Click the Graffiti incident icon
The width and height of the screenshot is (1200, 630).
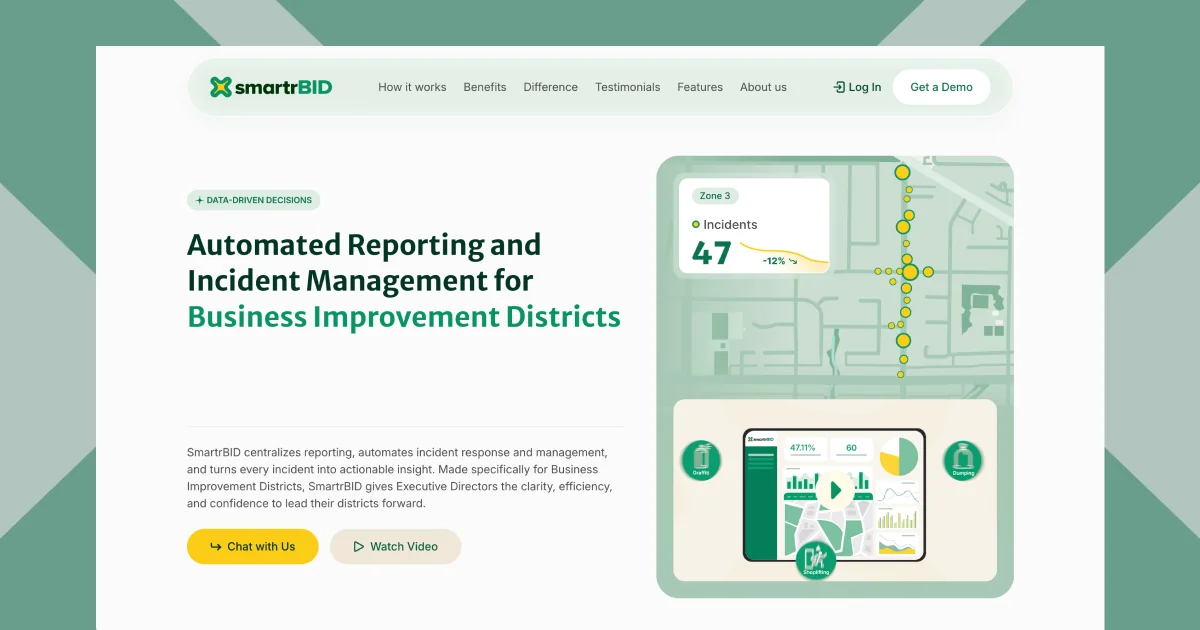tap(701, 460)
